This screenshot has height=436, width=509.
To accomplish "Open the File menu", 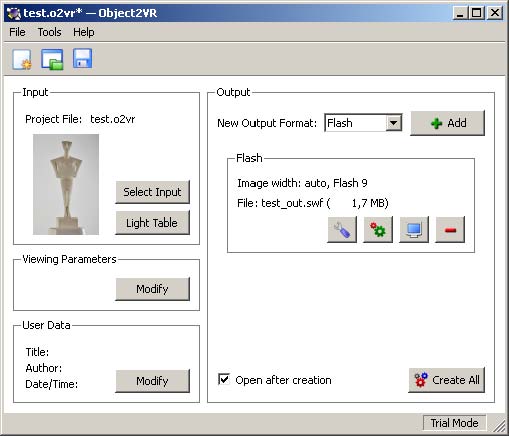I will (17, 32).
